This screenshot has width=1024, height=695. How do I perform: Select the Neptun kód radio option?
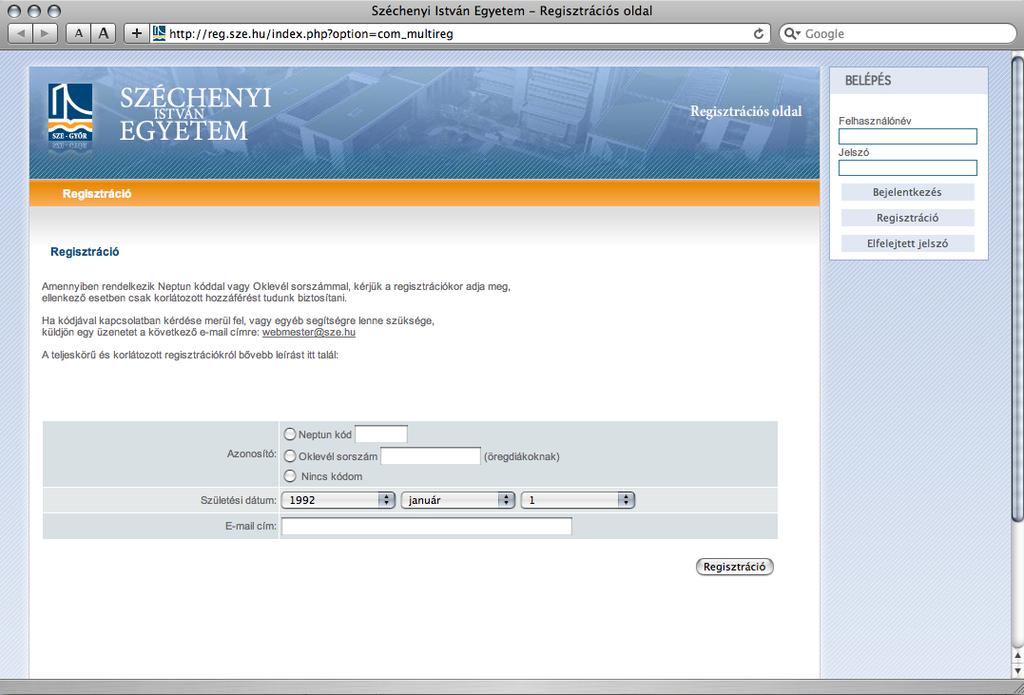tap(290, 434)
